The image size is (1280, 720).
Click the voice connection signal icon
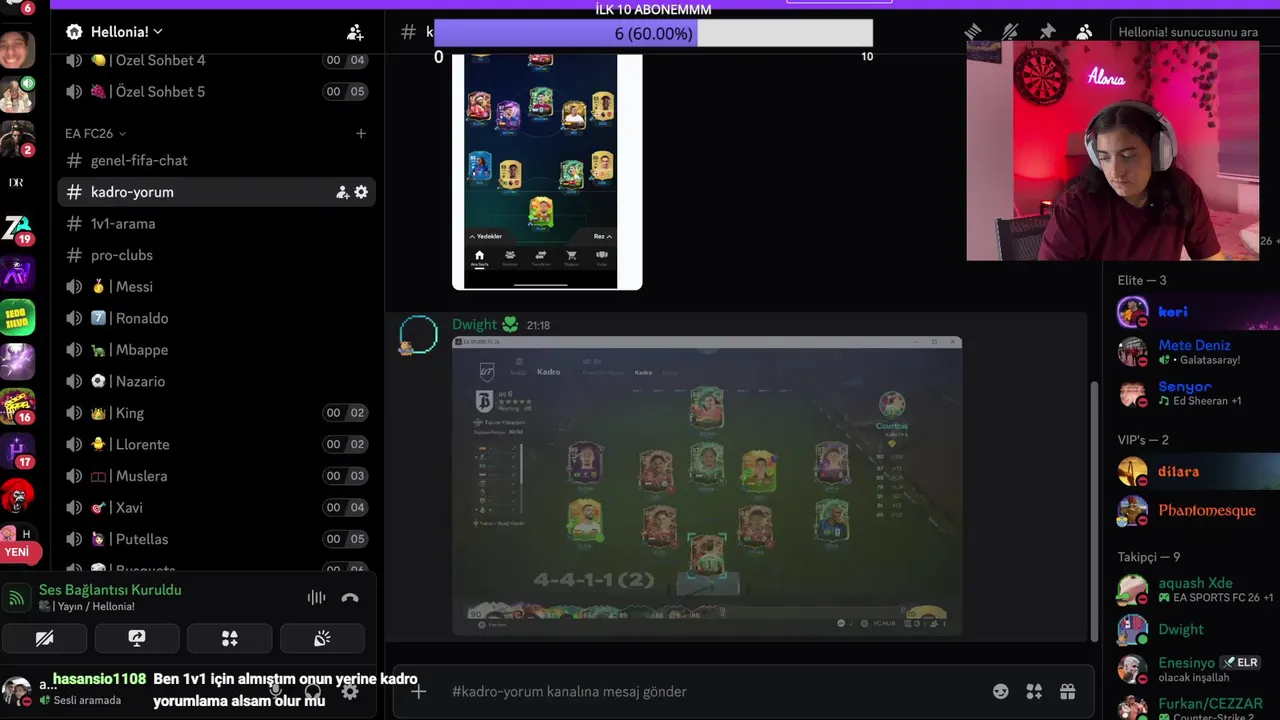17,598
